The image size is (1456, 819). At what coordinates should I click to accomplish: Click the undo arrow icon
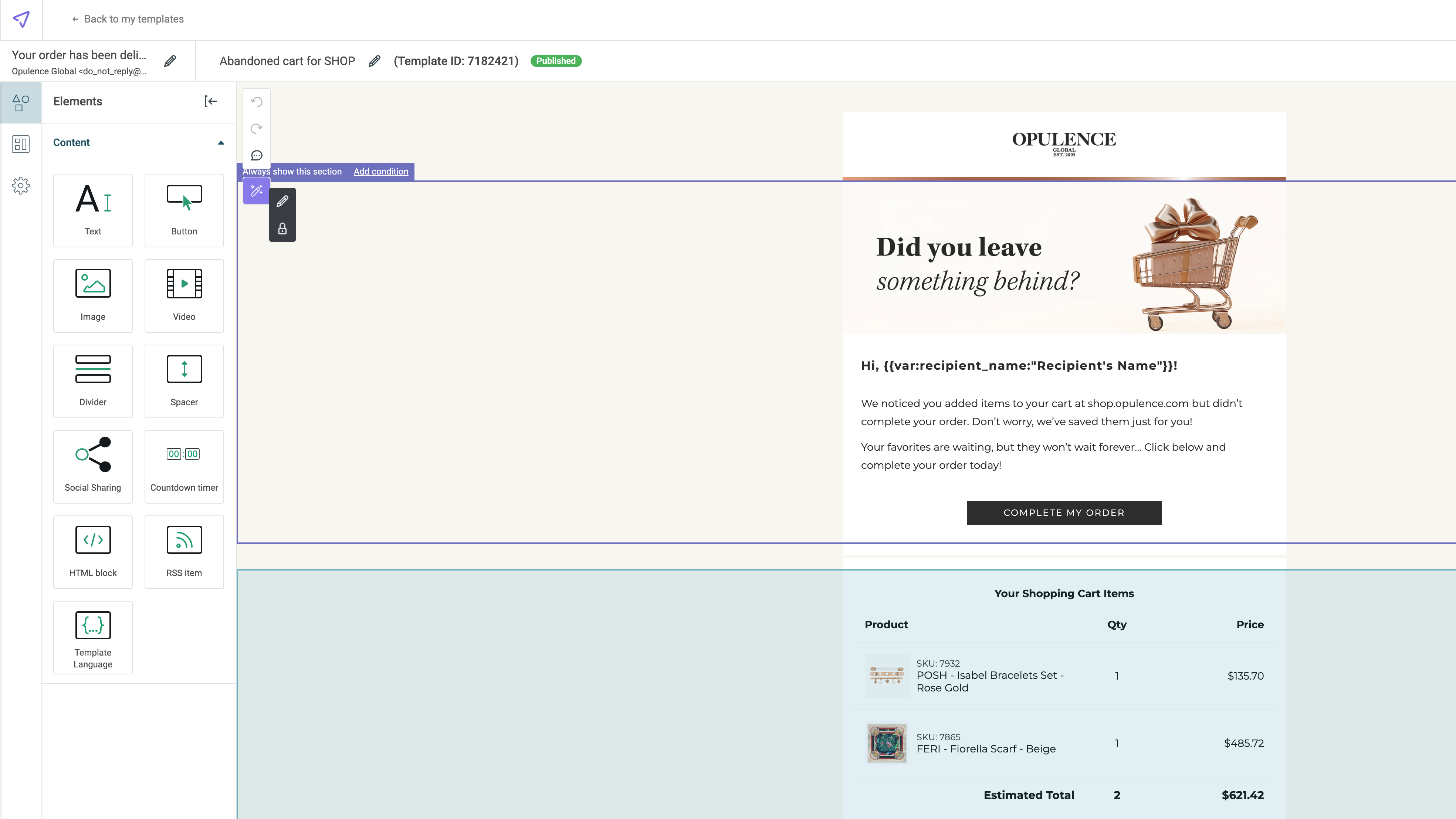coord(257,102)
